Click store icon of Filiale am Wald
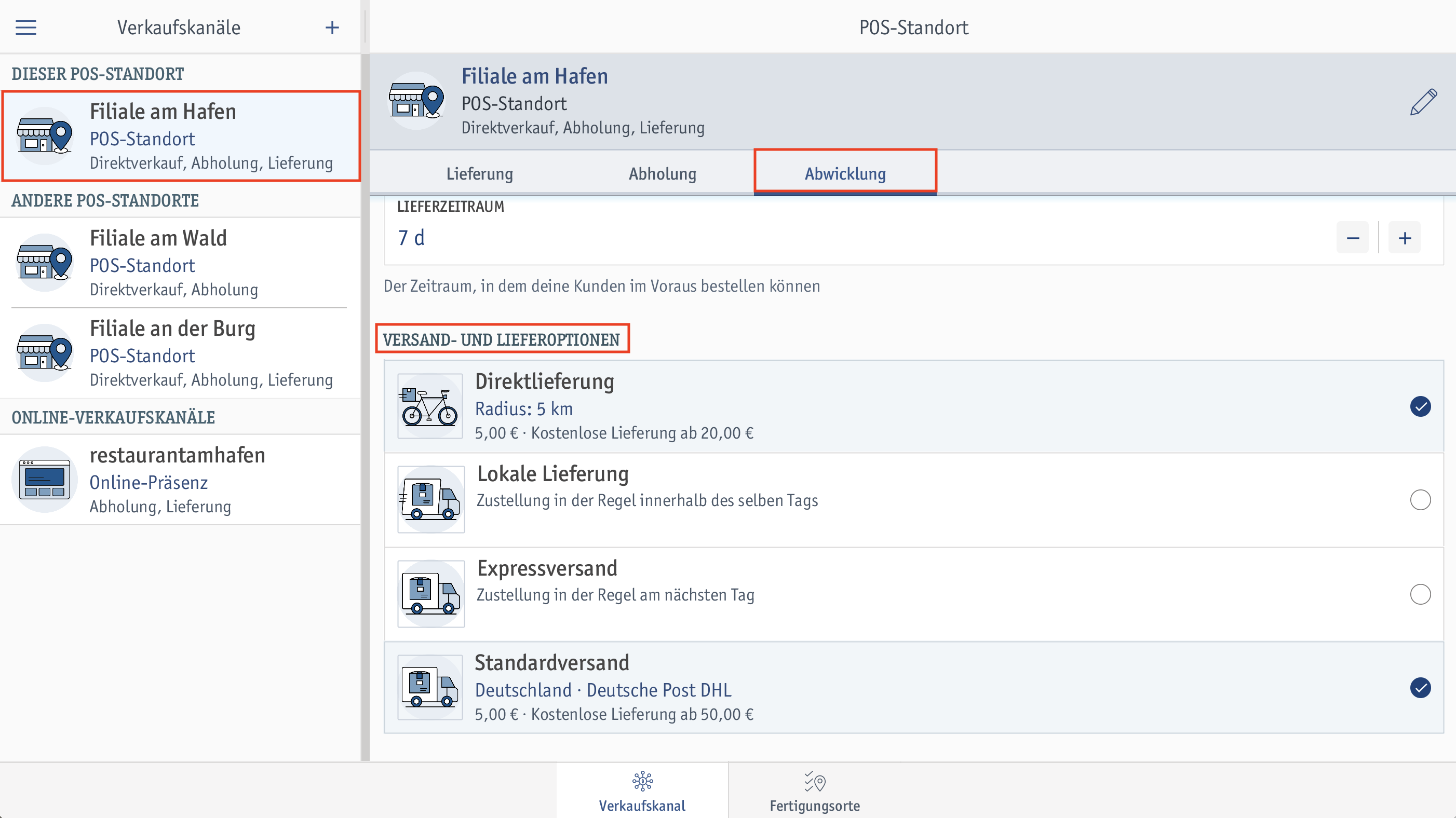The width and height of the screenshot is (1456, 818). [x=45, y=263]
